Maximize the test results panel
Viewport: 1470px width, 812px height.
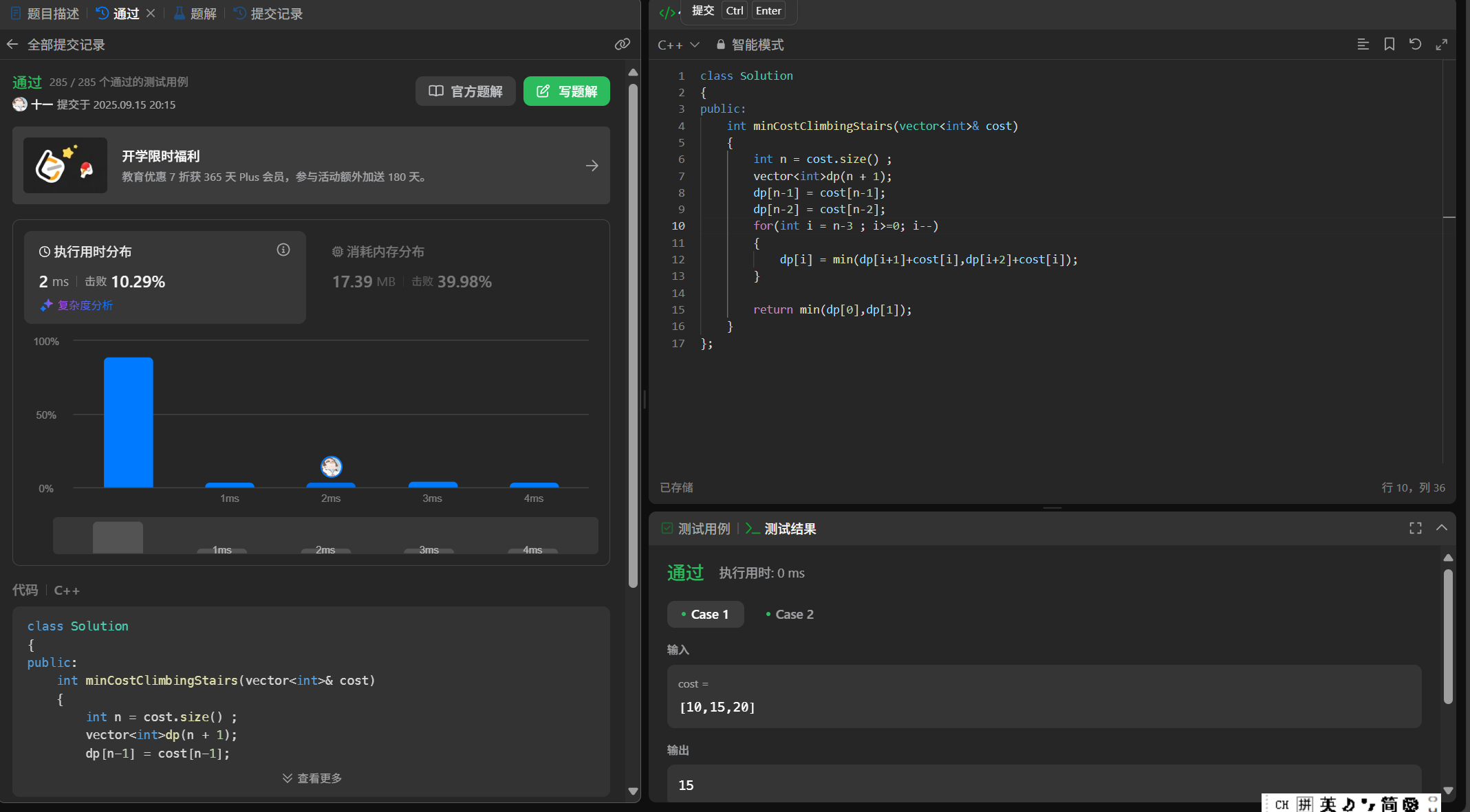point(1415,528)
